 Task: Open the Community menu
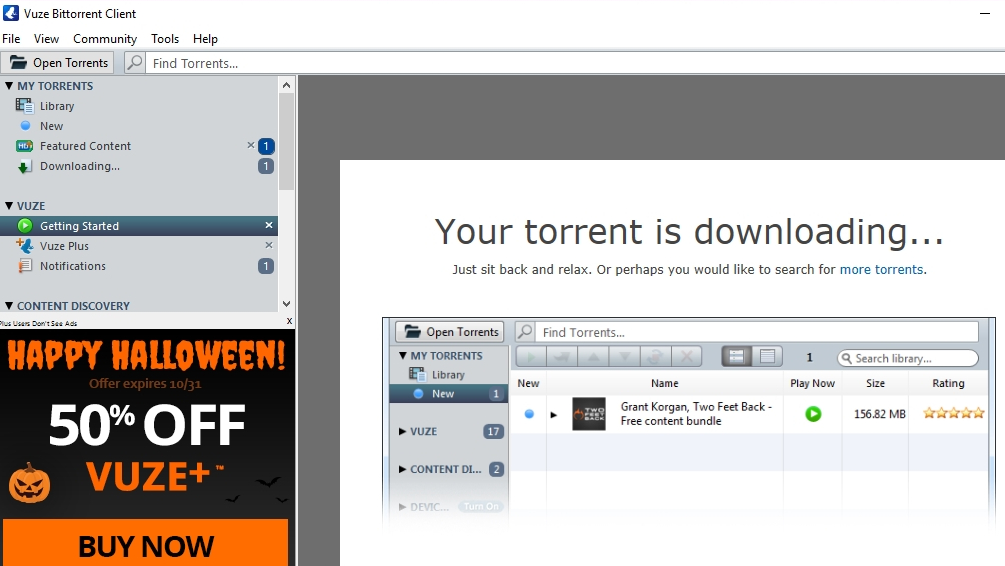click(105, 38)
